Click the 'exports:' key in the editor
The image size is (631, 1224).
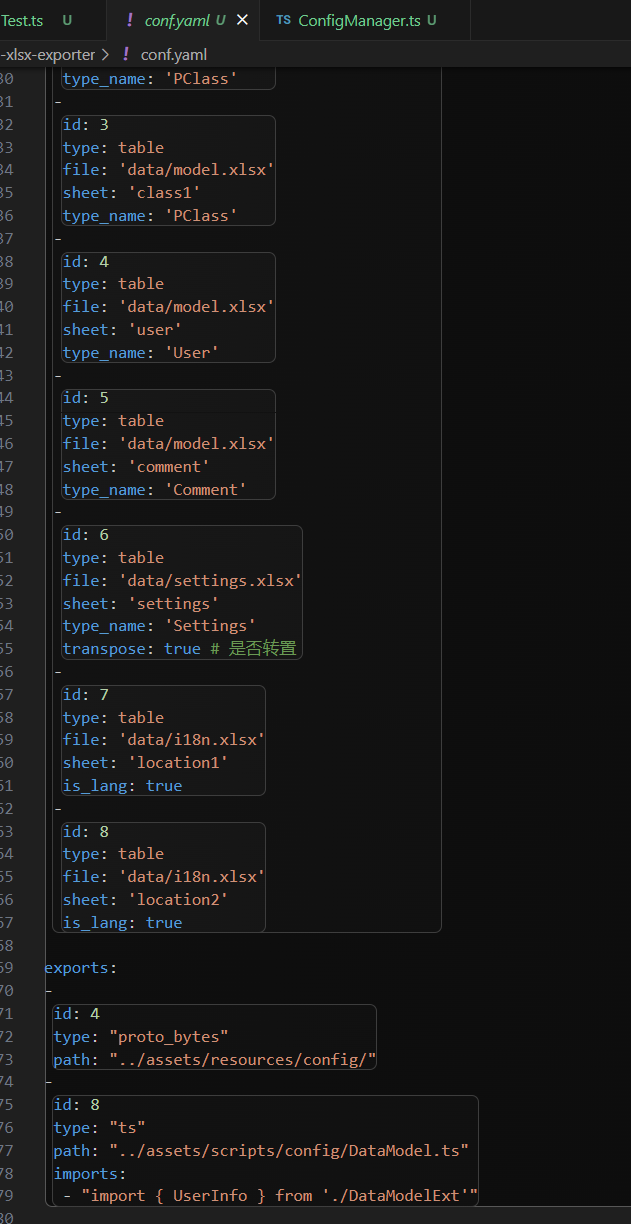point(80,968)
